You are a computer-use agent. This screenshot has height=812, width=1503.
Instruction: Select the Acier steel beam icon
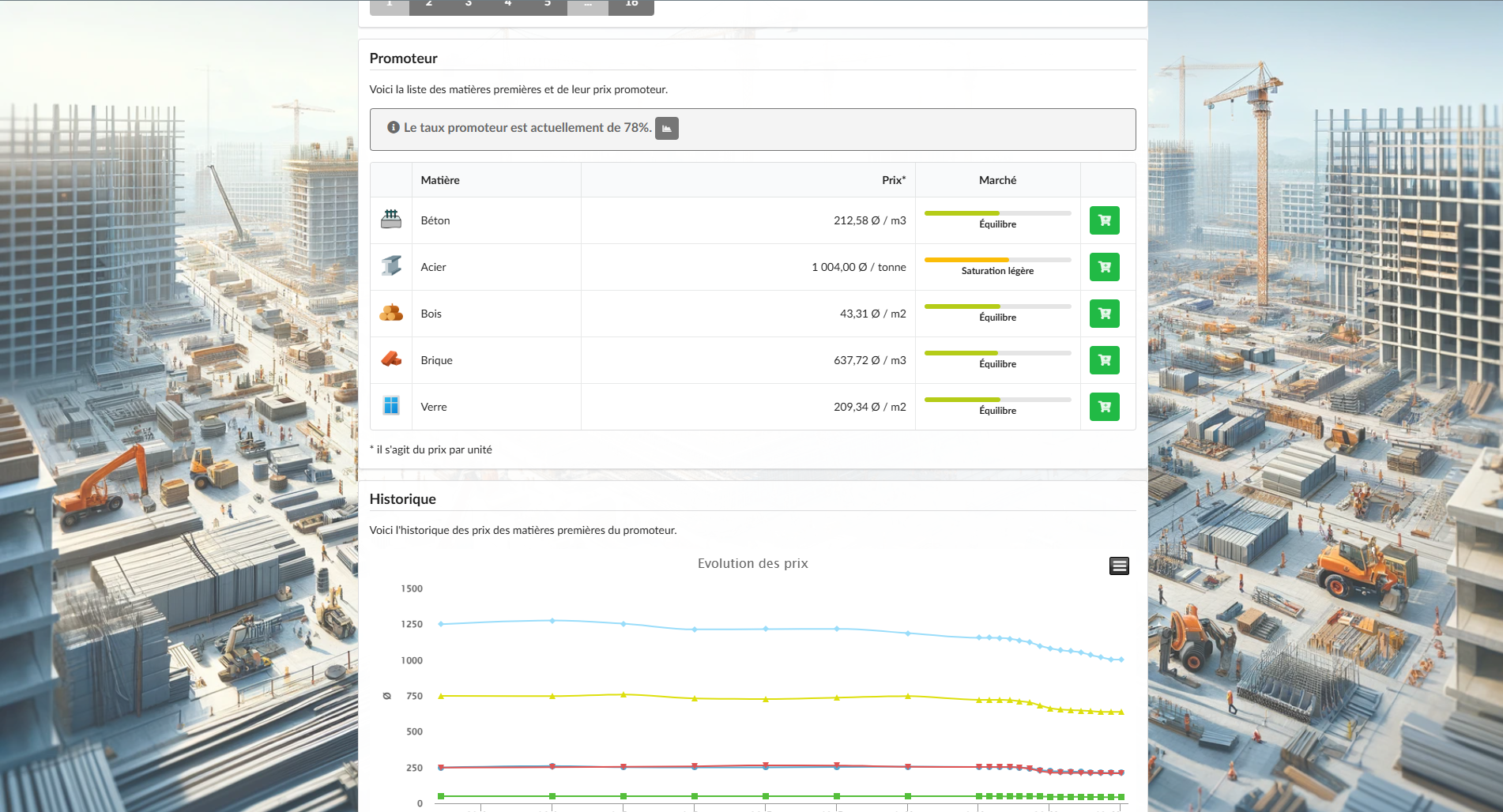click(x=391, y=266)
